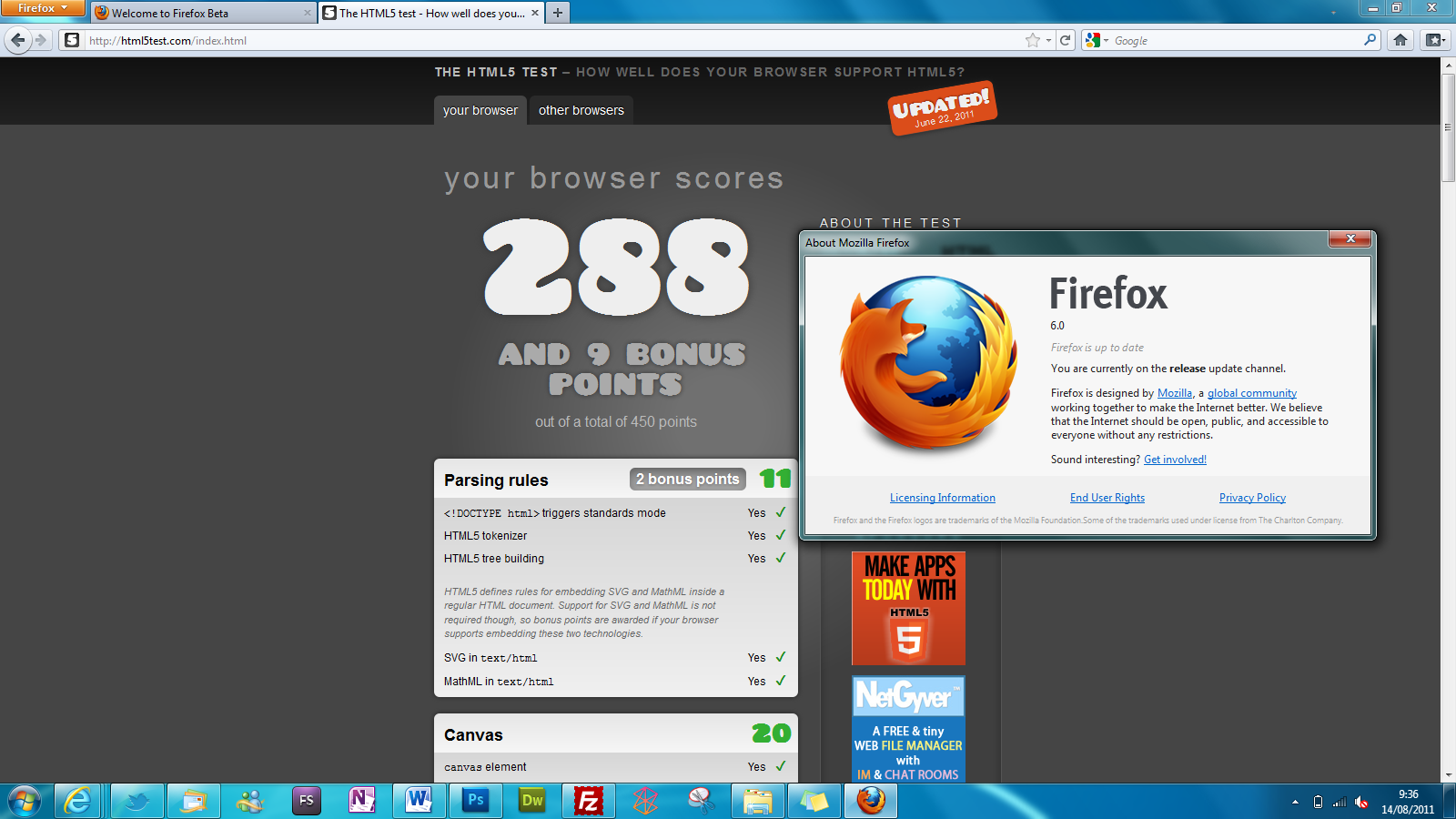
Task: Open the FS application in taskbar
Action: point(307,801)
